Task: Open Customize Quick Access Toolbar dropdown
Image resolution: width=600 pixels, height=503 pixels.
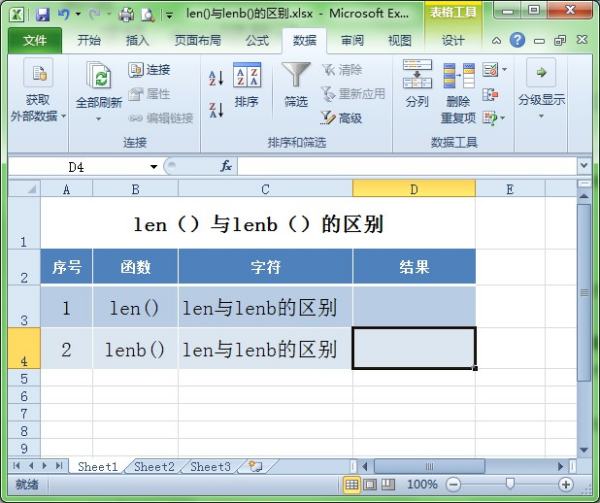Action: [169, 15]
